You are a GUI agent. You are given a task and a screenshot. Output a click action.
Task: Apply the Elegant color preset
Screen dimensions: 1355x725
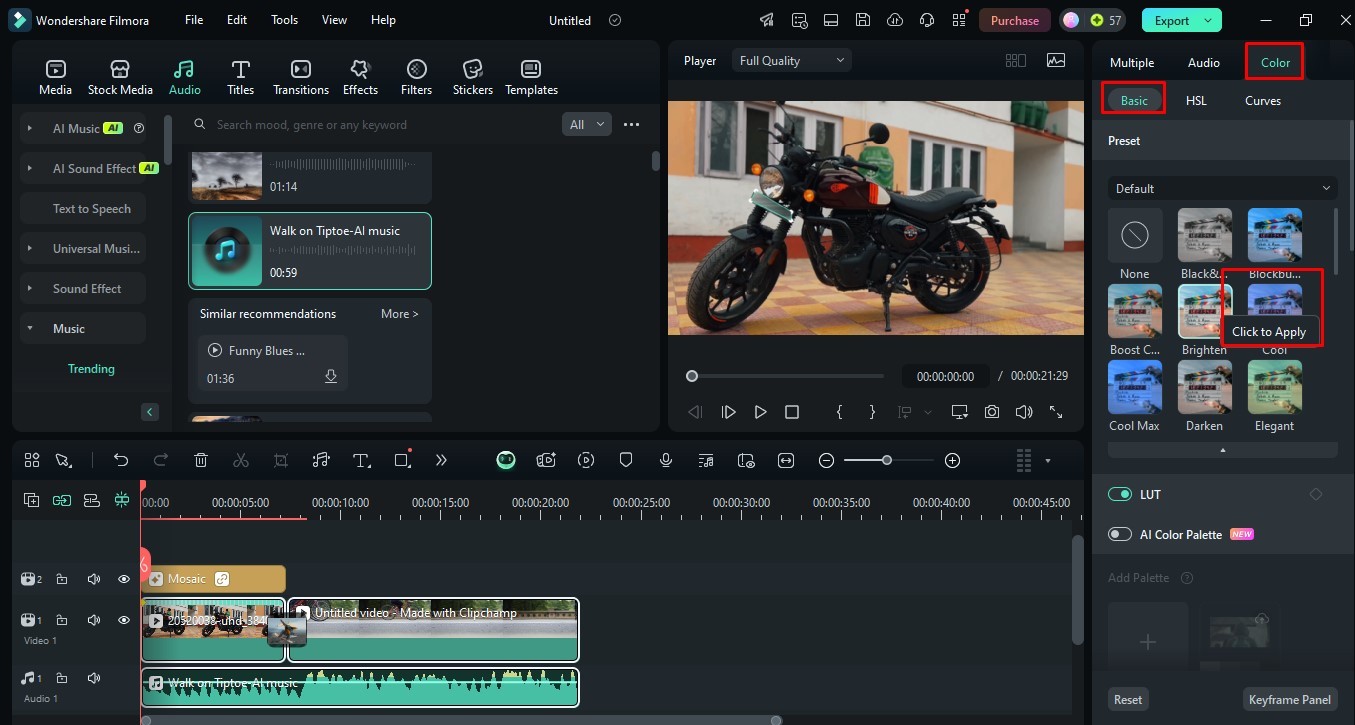point(1274,387)
